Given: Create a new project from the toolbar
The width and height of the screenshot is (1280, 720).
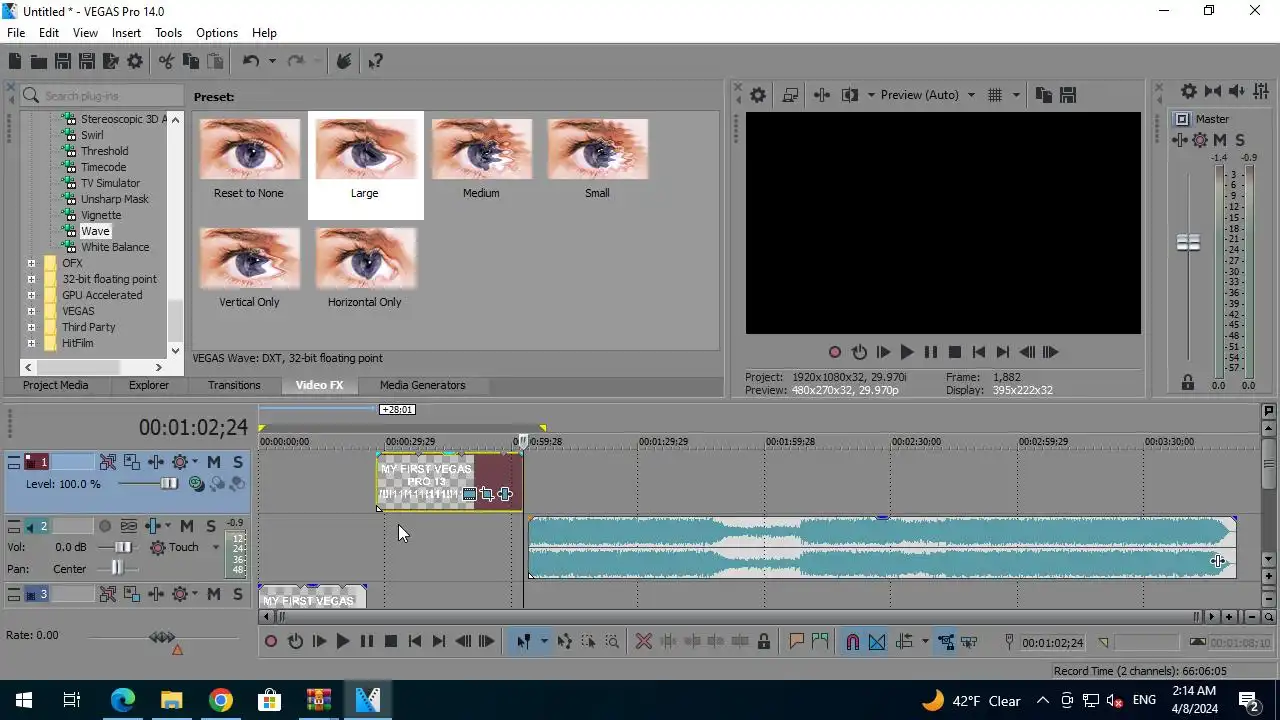Looking at the screenshot, I should [15, 61].
